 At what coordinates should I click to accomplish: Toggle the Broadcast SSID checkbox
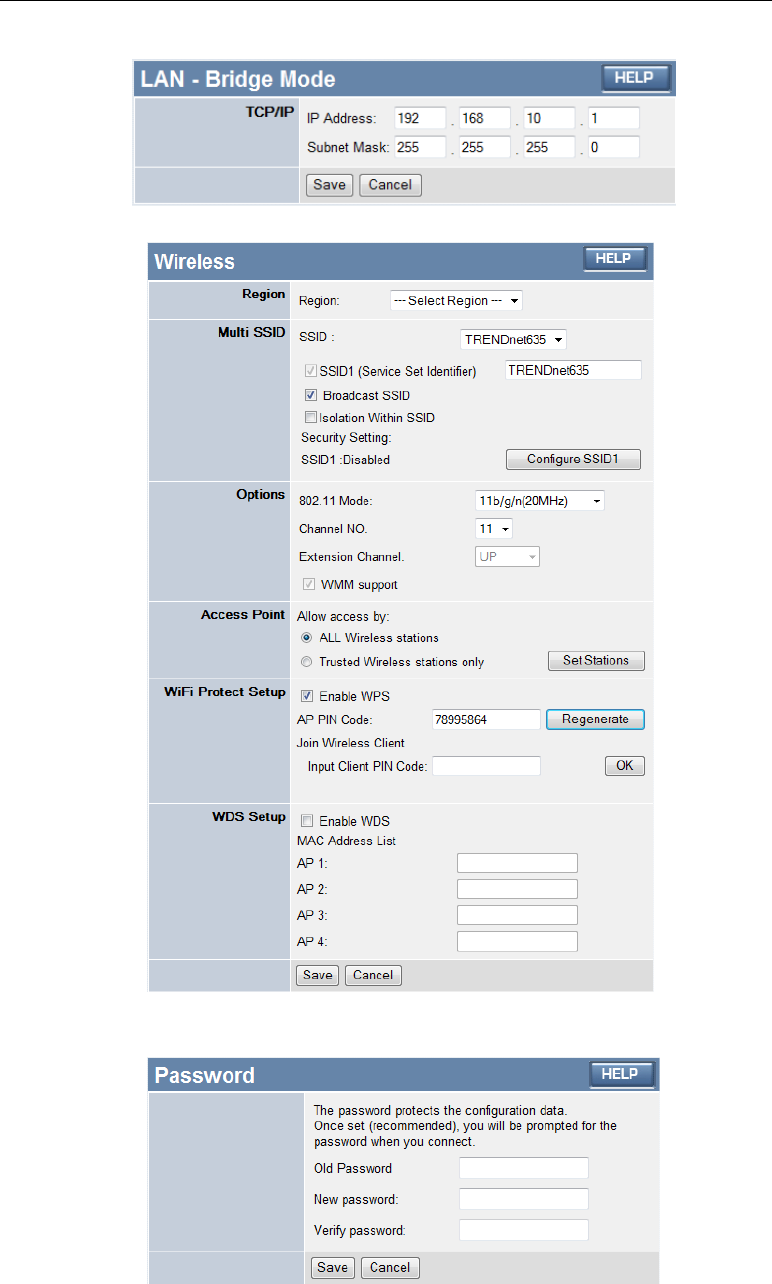coord(311,395)
